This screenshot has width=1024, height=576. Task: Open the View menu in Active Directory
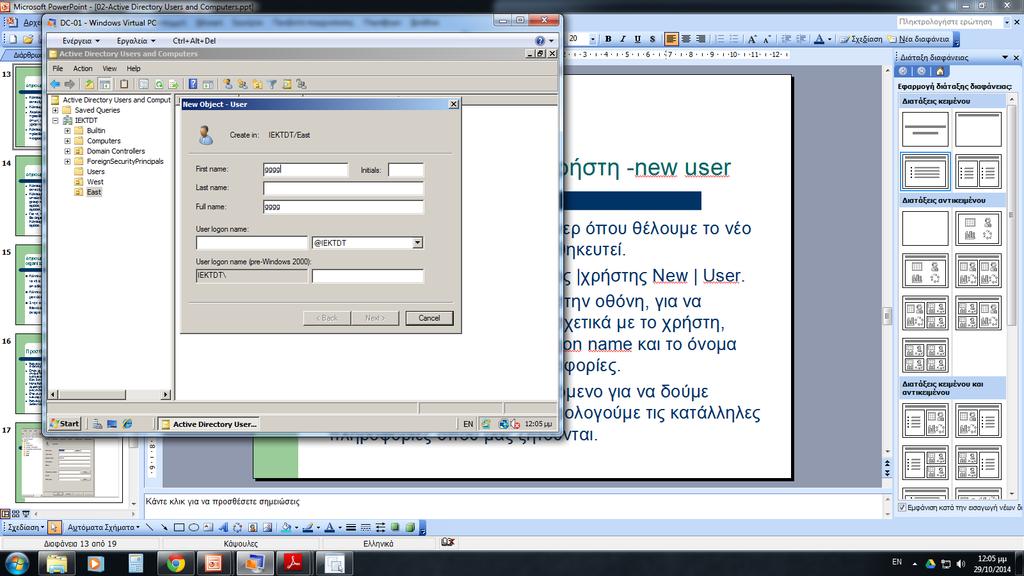click(x=109, y=69)
